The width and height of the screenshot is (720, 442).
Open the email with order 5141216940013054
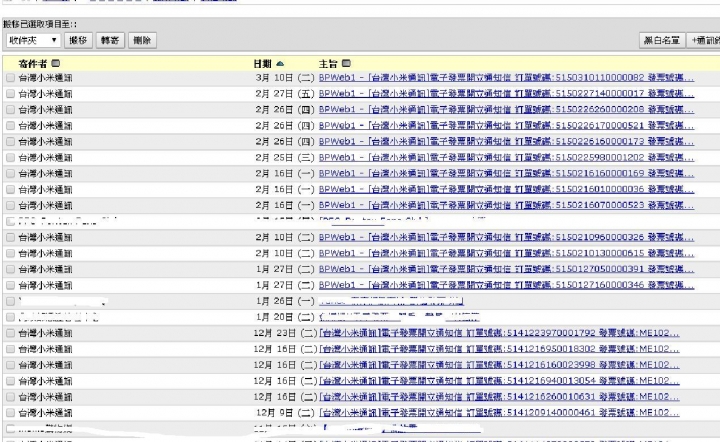(x=499, y=381)
